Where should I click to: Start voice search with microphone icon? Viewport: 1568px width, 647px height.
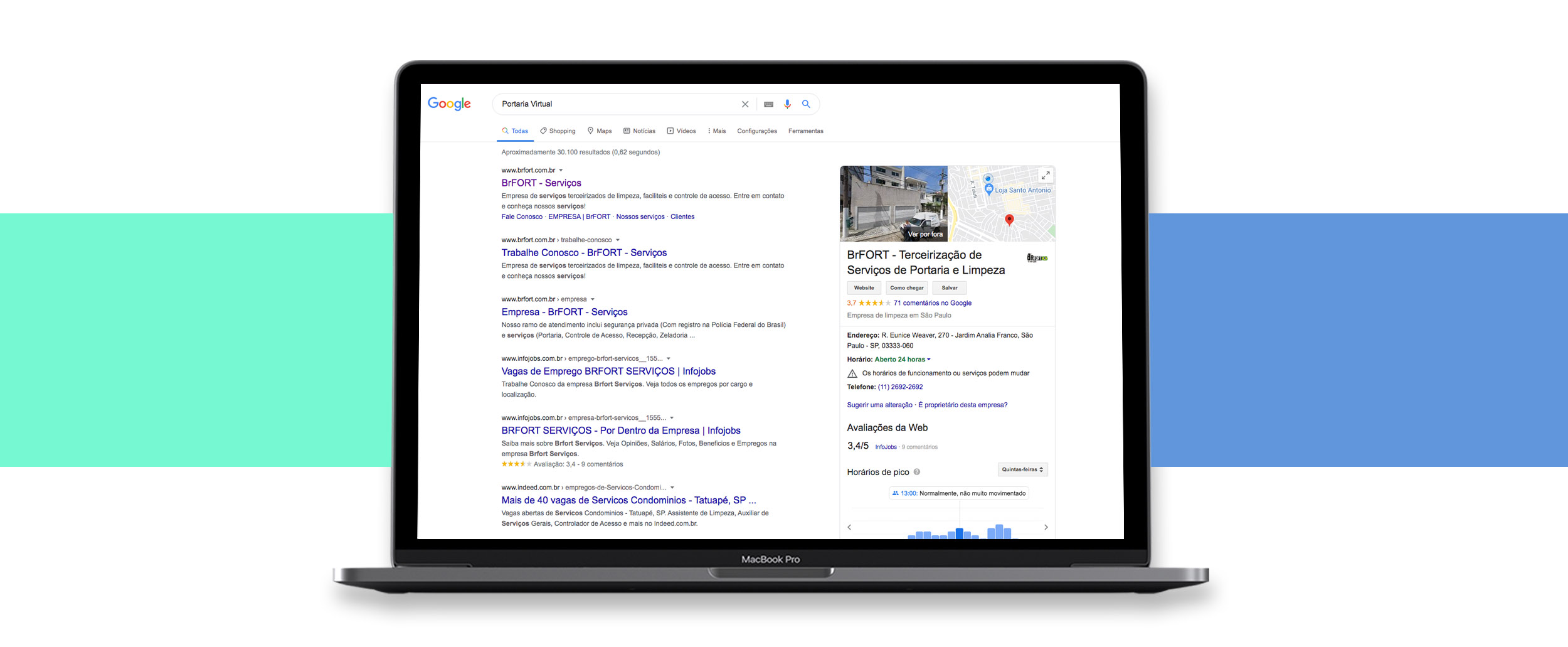pos(787,104)
